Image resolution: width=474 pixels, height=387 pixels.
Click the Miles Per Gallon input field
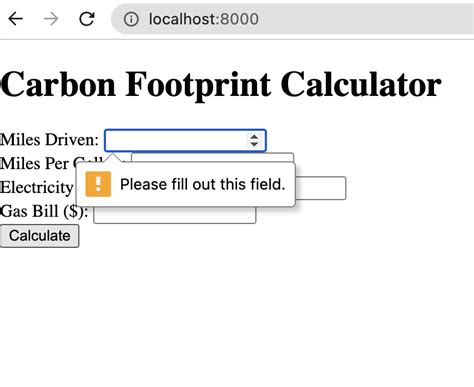pyautogui.click(x=213, y=157)
